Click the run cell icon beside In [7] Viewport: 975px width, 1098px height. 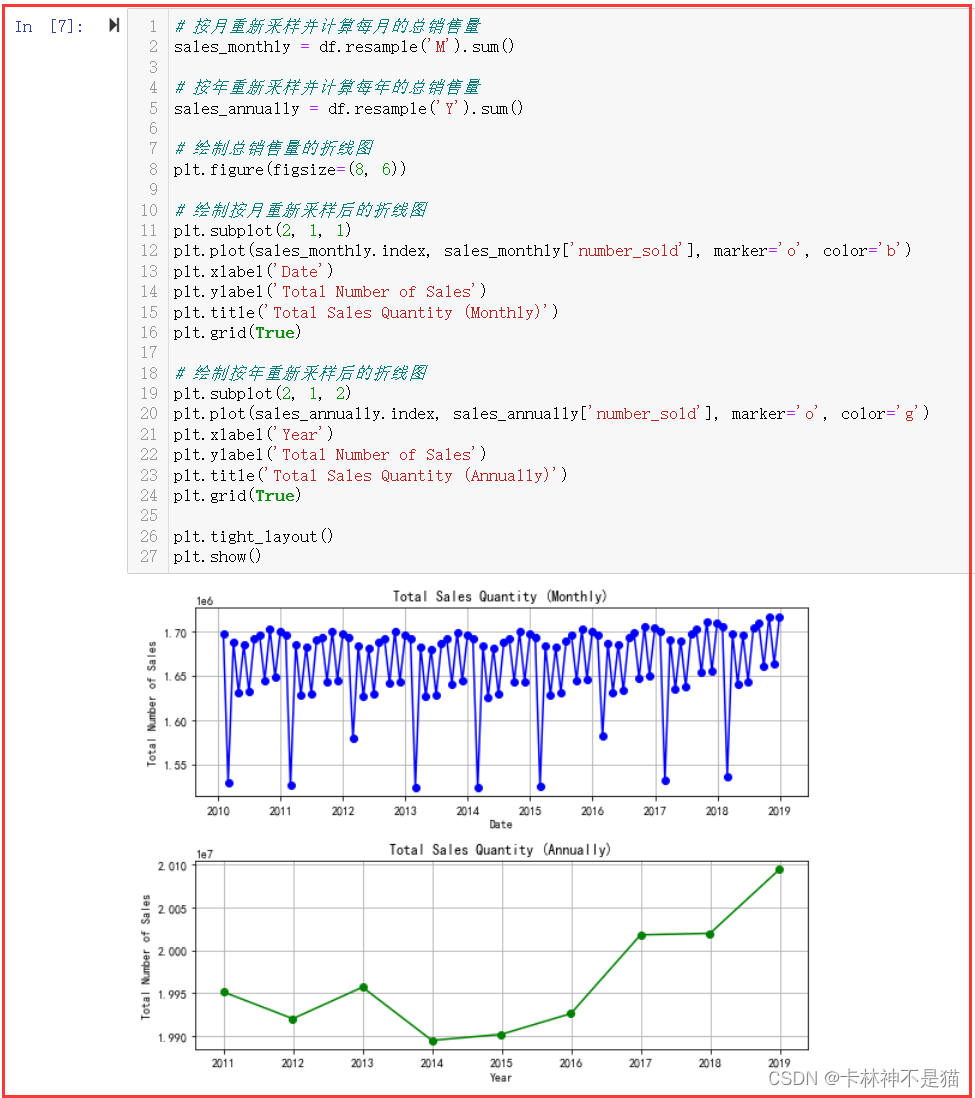tap(114, 26)
